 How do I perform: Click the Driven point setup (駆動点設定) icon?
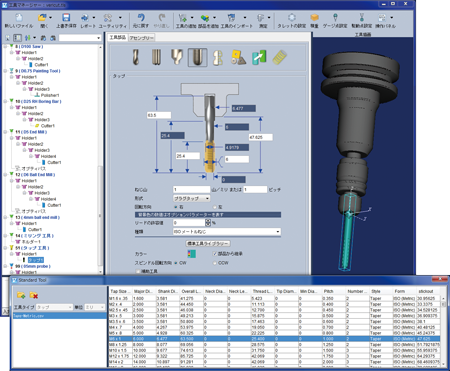click(x=362, y=17)
